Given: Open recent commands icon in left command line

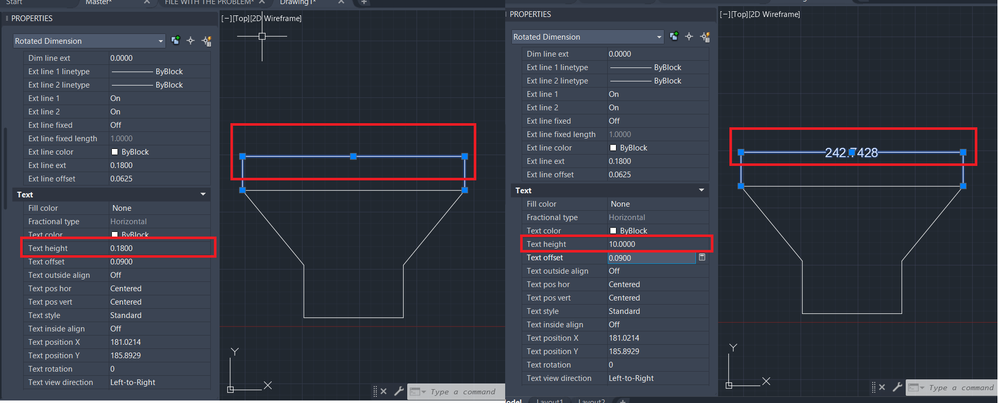Looking at the screenshot, I should (x=417, y=392).
